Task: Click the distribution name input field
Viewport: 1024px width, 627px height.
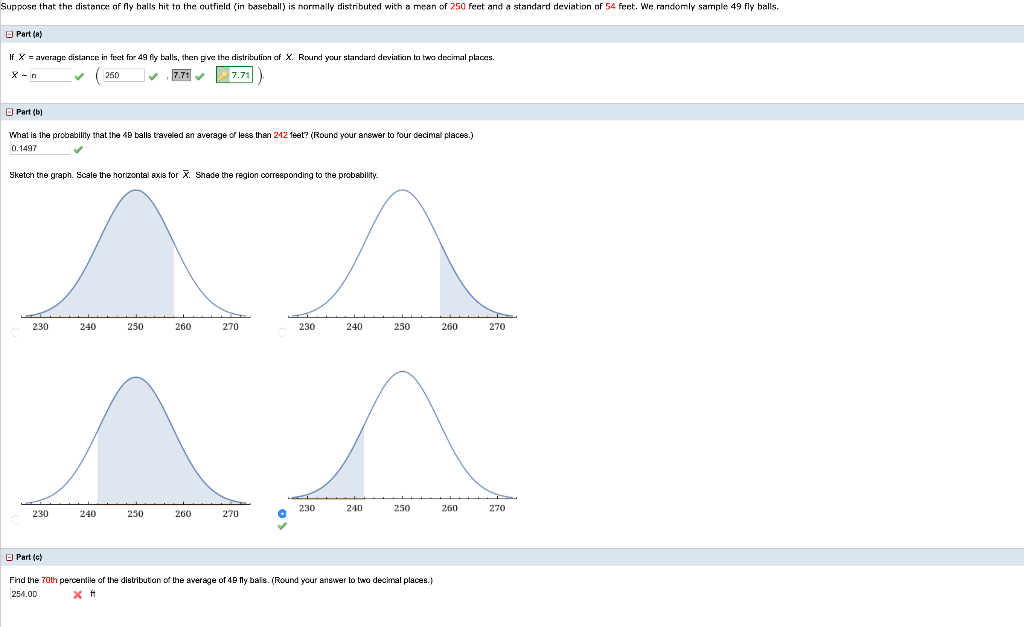Action: tap(50, 74)
